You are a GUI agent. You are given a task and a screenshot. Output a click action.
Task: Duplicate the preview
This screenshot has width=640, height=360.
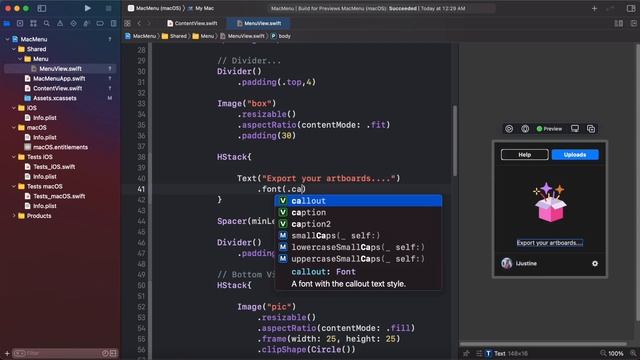tap(591, 129)
